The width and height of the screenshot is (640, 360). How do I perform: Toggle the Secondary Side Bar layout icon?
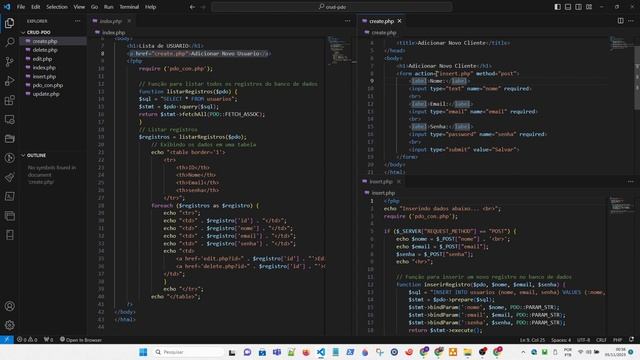pos(578,7)
